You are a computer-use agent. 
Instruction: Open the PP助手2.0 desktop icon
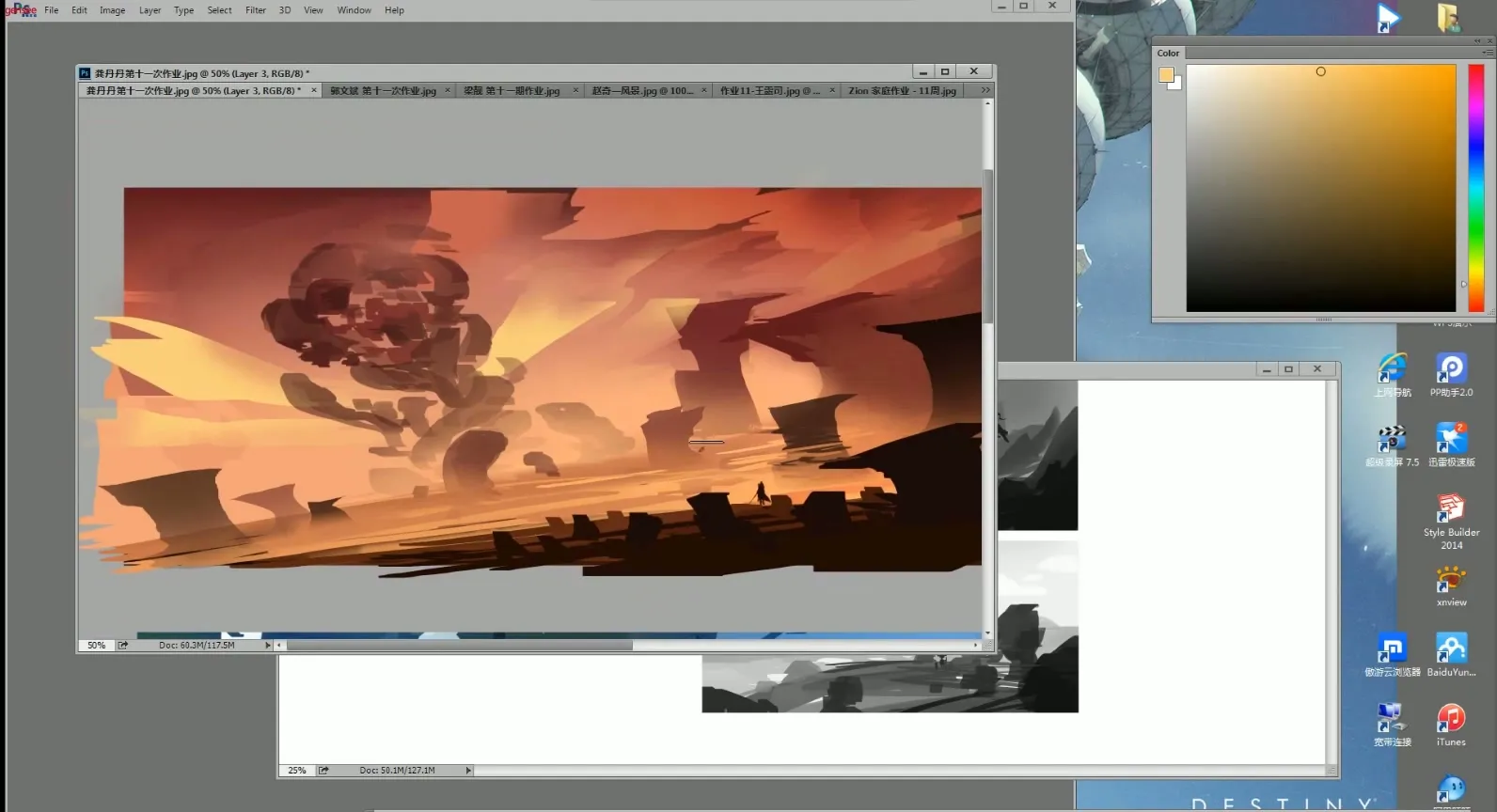1451,375
